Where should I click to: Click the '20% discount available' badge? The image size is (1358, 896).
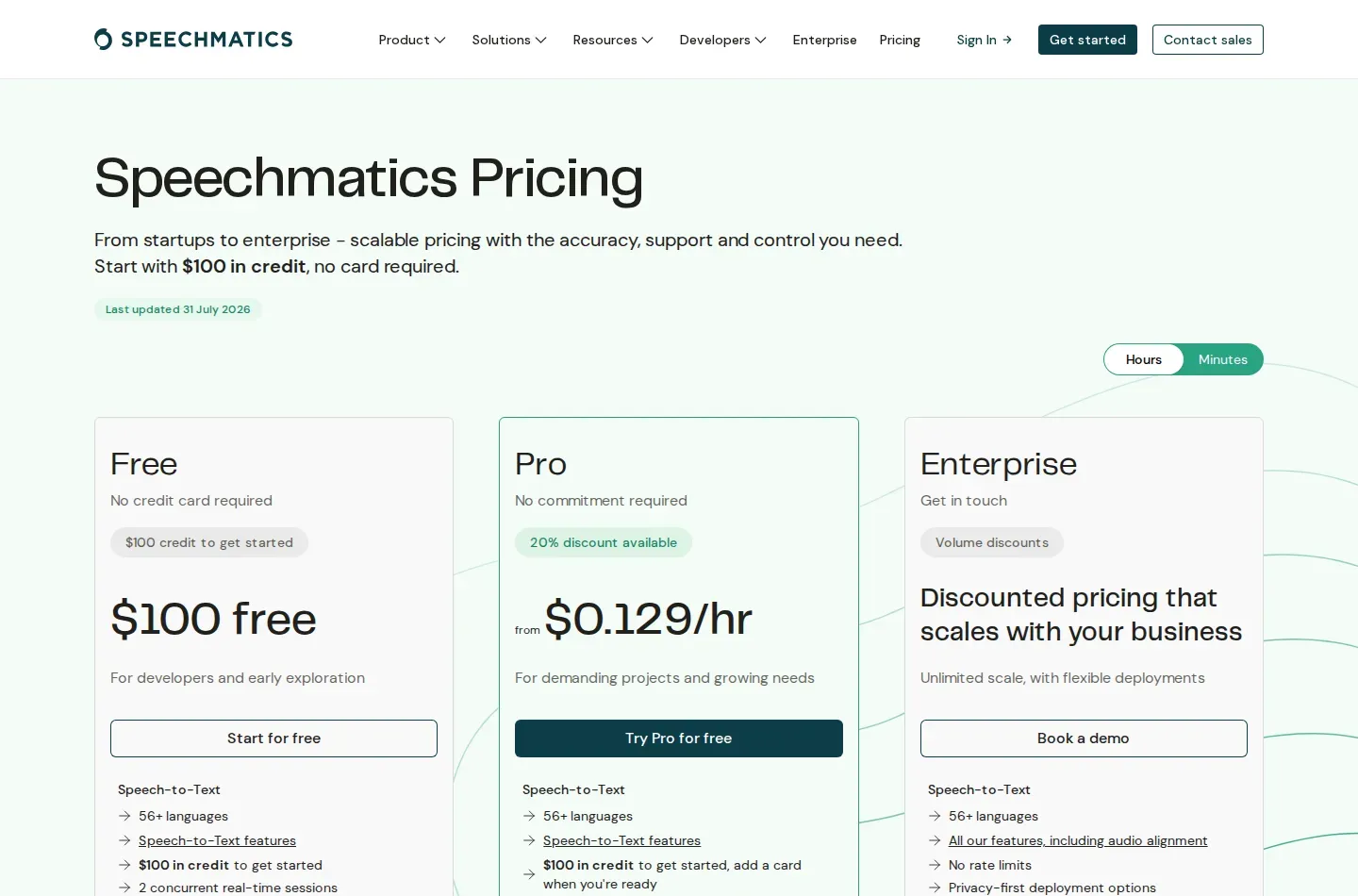click(x=604, y=542)
